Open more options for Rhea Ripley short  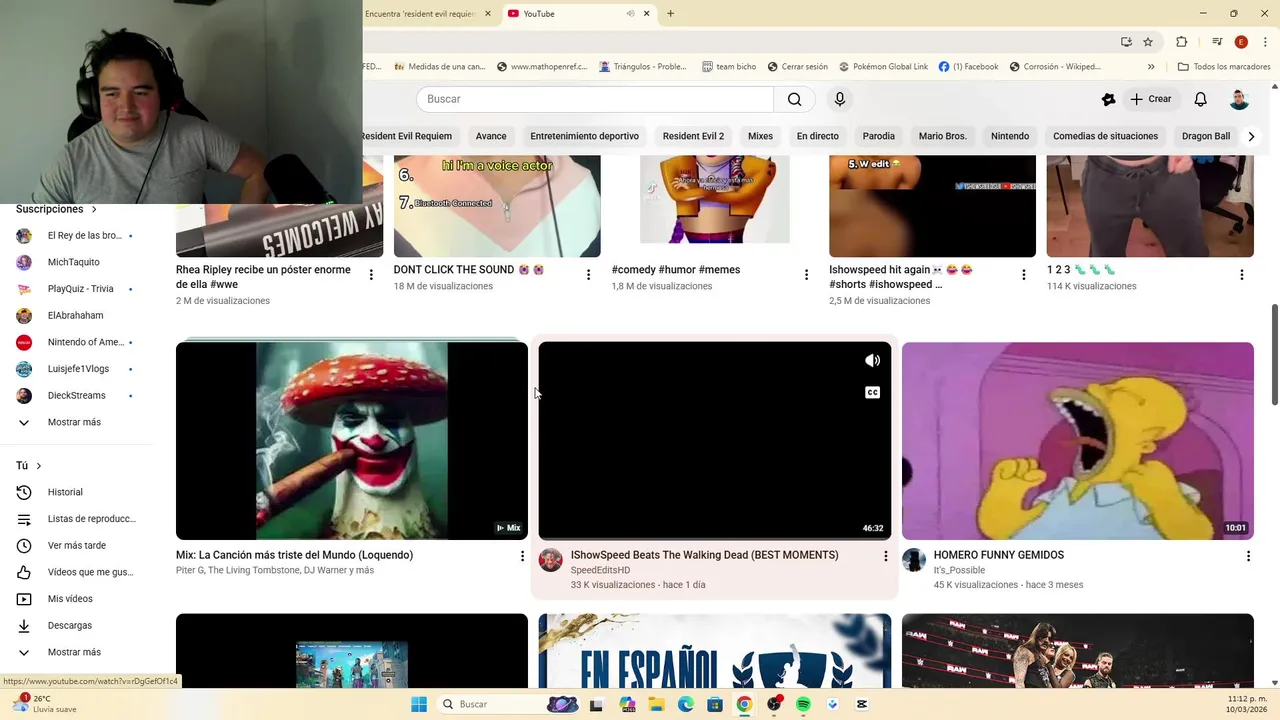(x=371, y=275)
